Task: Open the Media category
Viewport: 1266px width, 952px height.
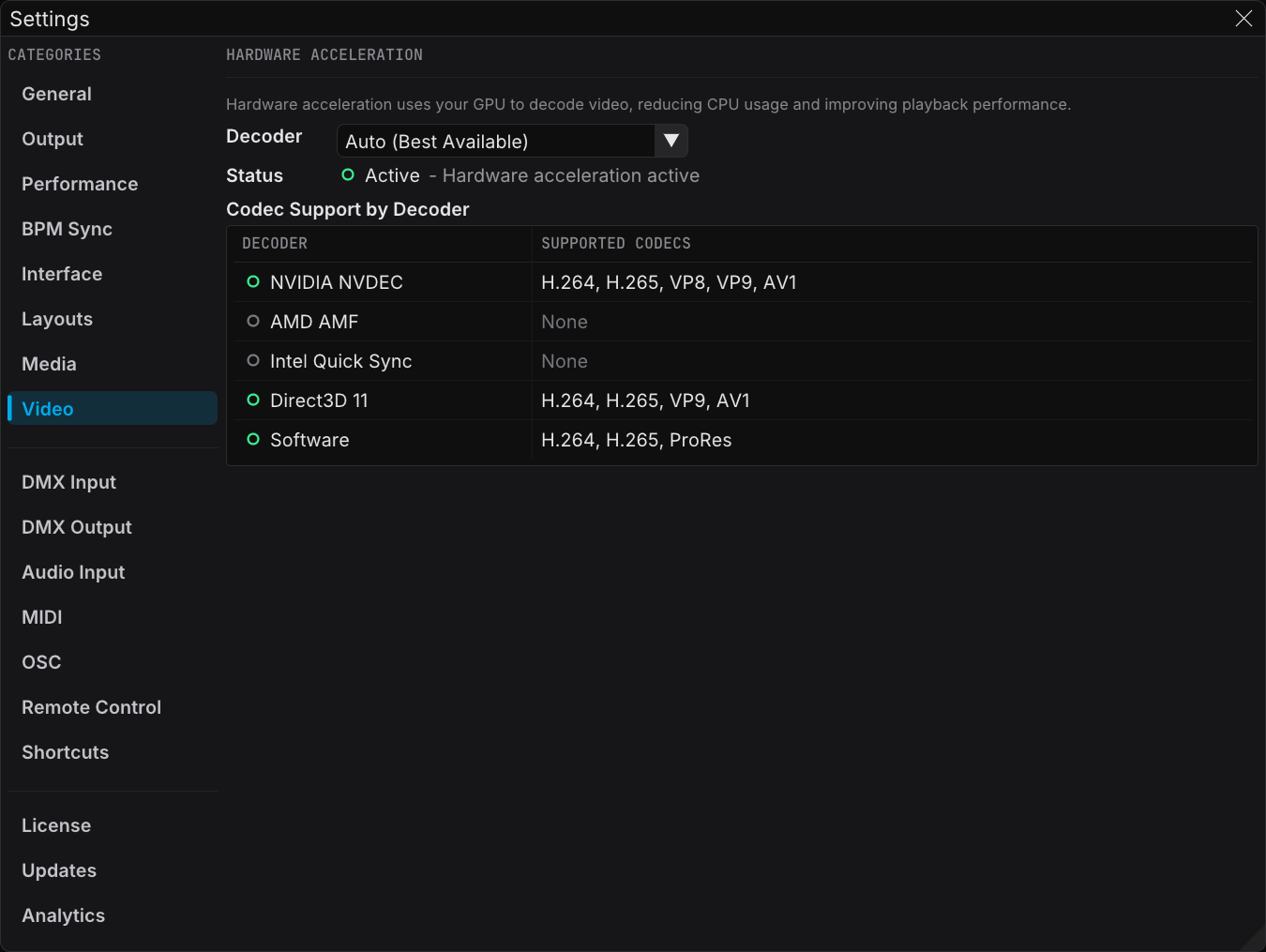Action: [x=112, y=364]
